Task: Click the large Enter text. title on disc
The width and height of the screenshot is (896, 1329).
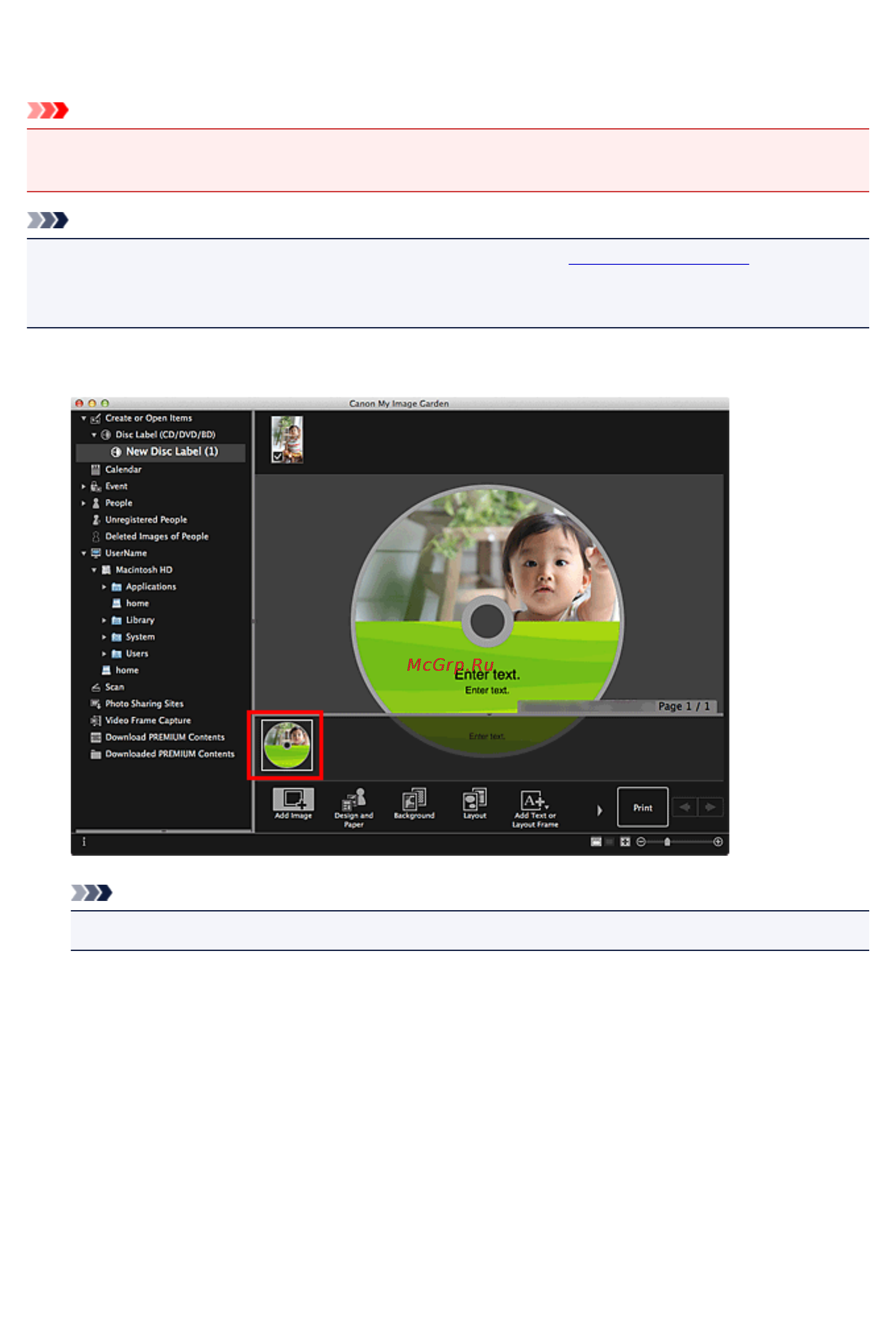Action: (x=487, y=675)
